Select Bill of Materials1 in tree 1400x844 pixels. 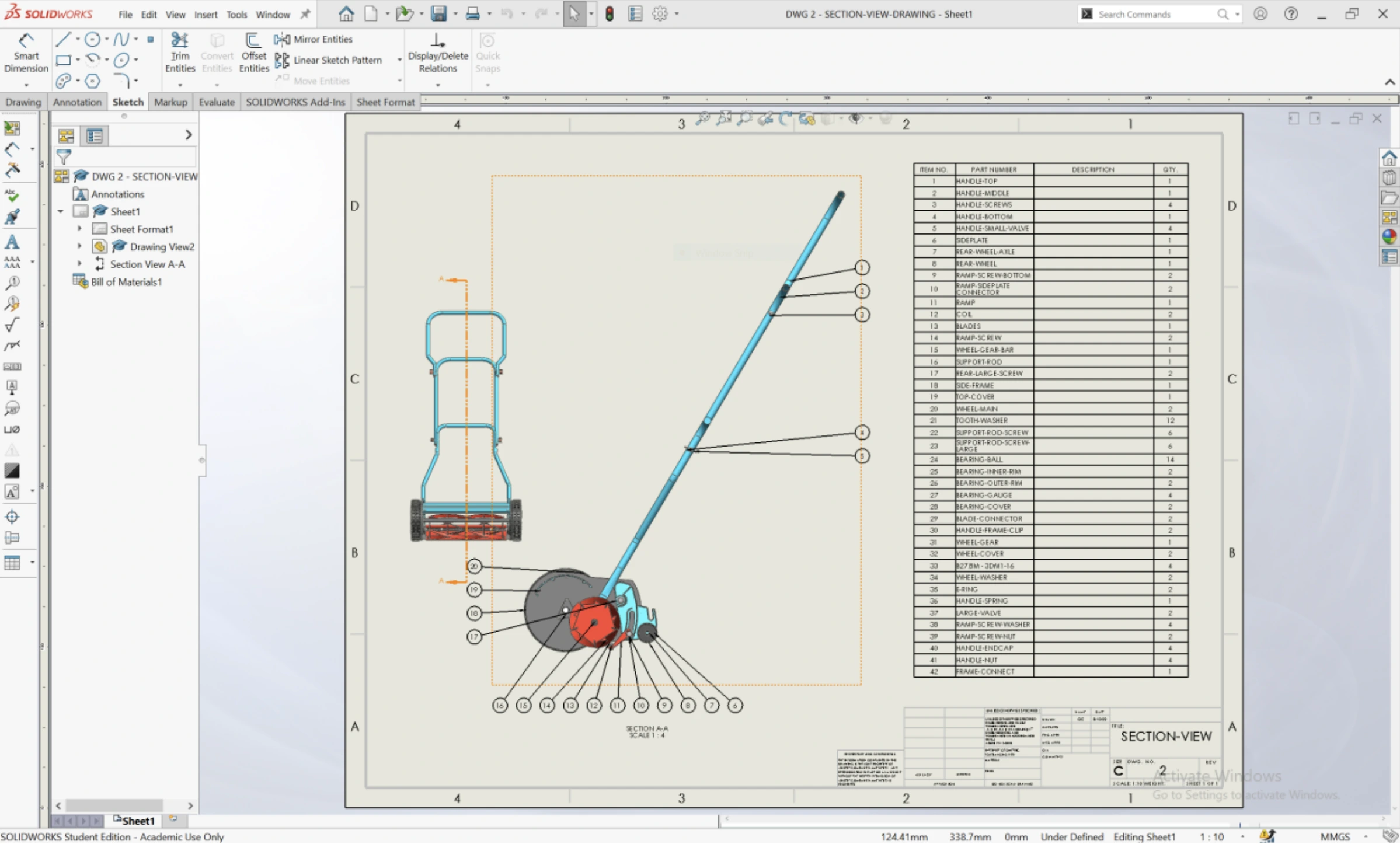coord(117,282)
